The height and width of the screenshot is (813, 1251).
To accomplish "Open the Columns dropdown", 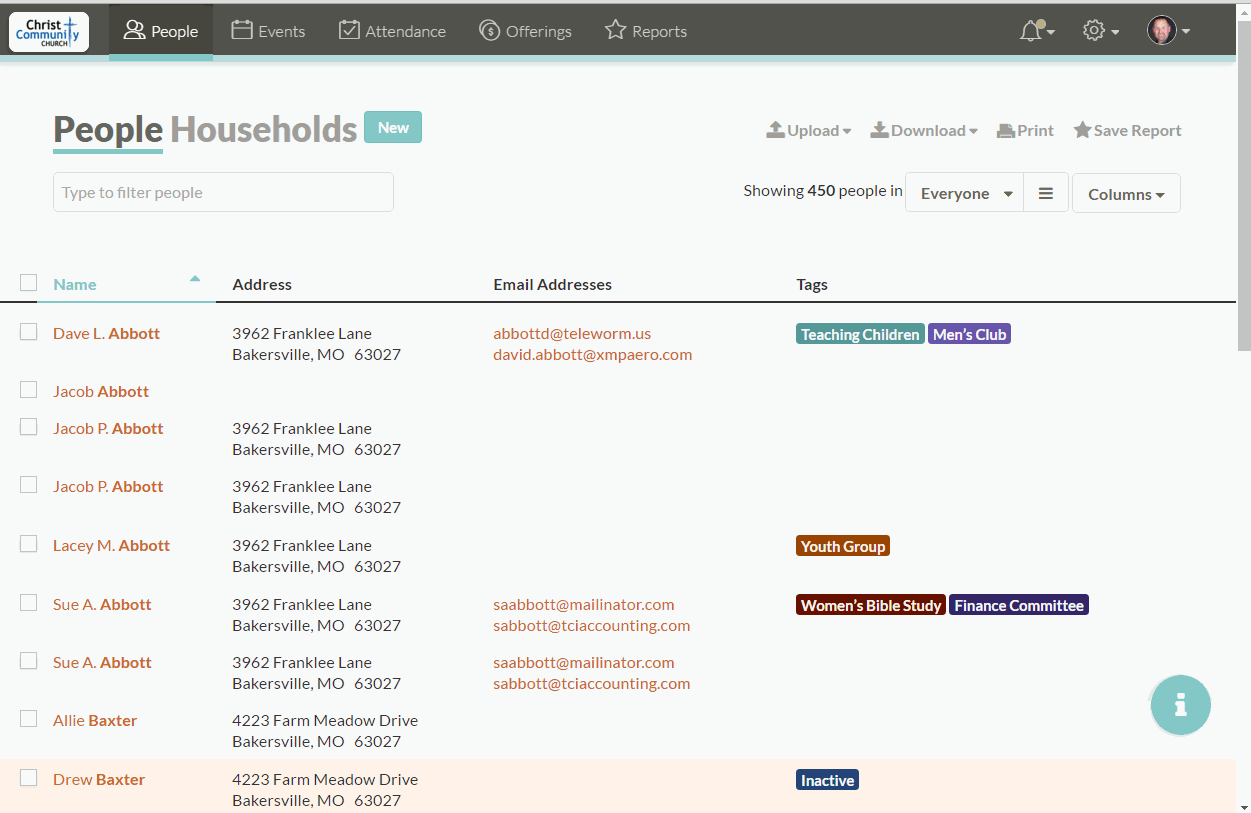I will coord(1126,194).
